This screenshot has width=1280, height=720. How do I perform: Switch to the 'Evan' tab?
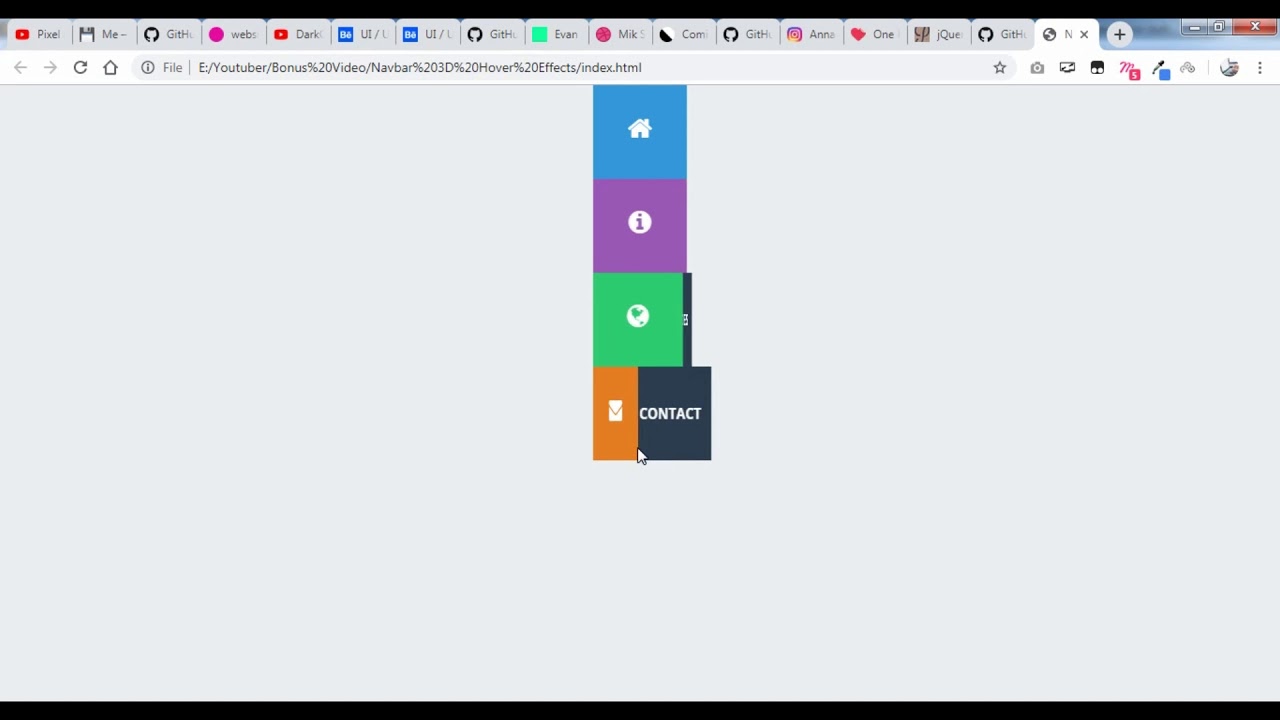click(555, 34)
